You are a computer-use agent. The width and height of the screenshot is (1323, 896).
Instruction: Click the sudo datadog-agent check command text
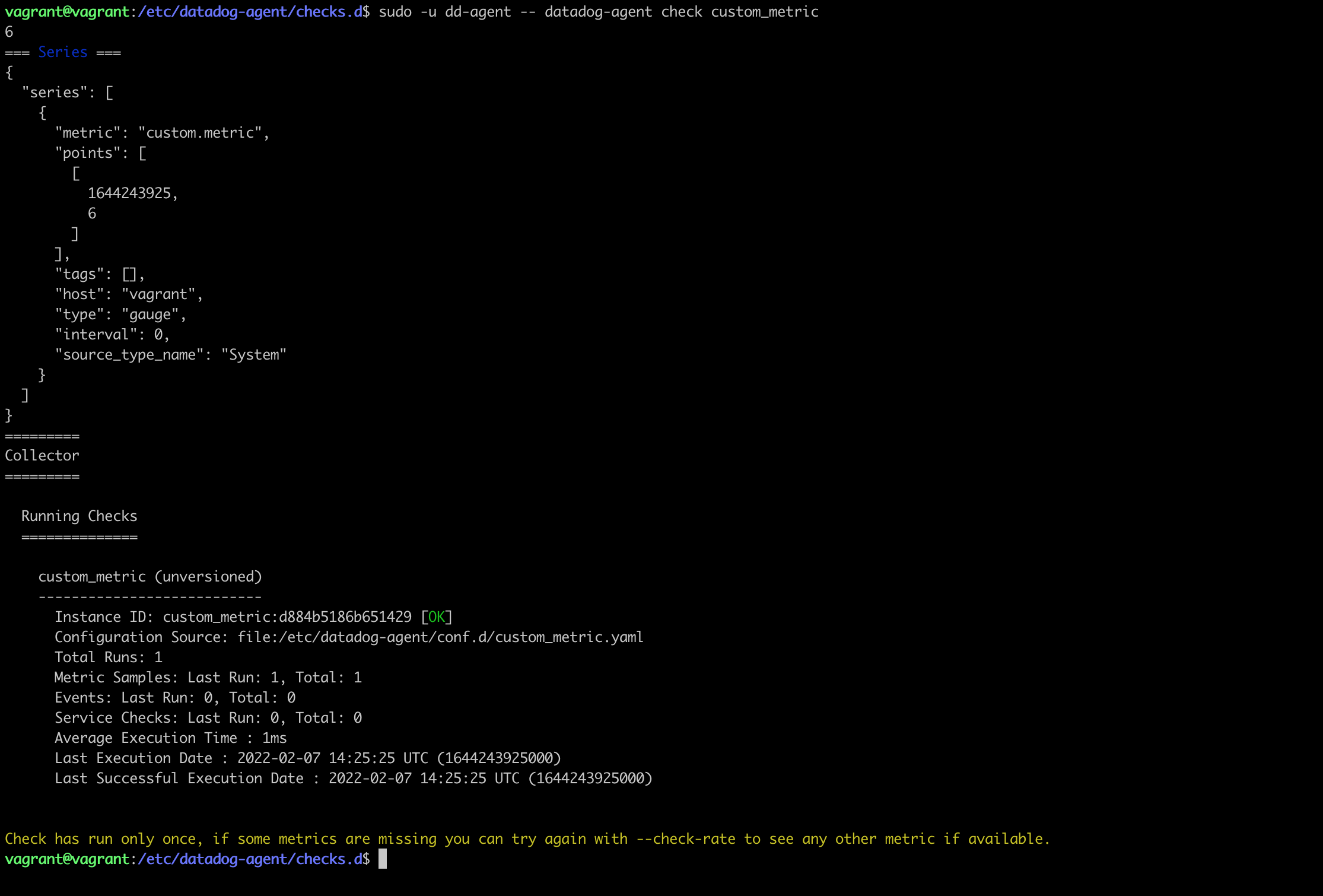[599, 12]
